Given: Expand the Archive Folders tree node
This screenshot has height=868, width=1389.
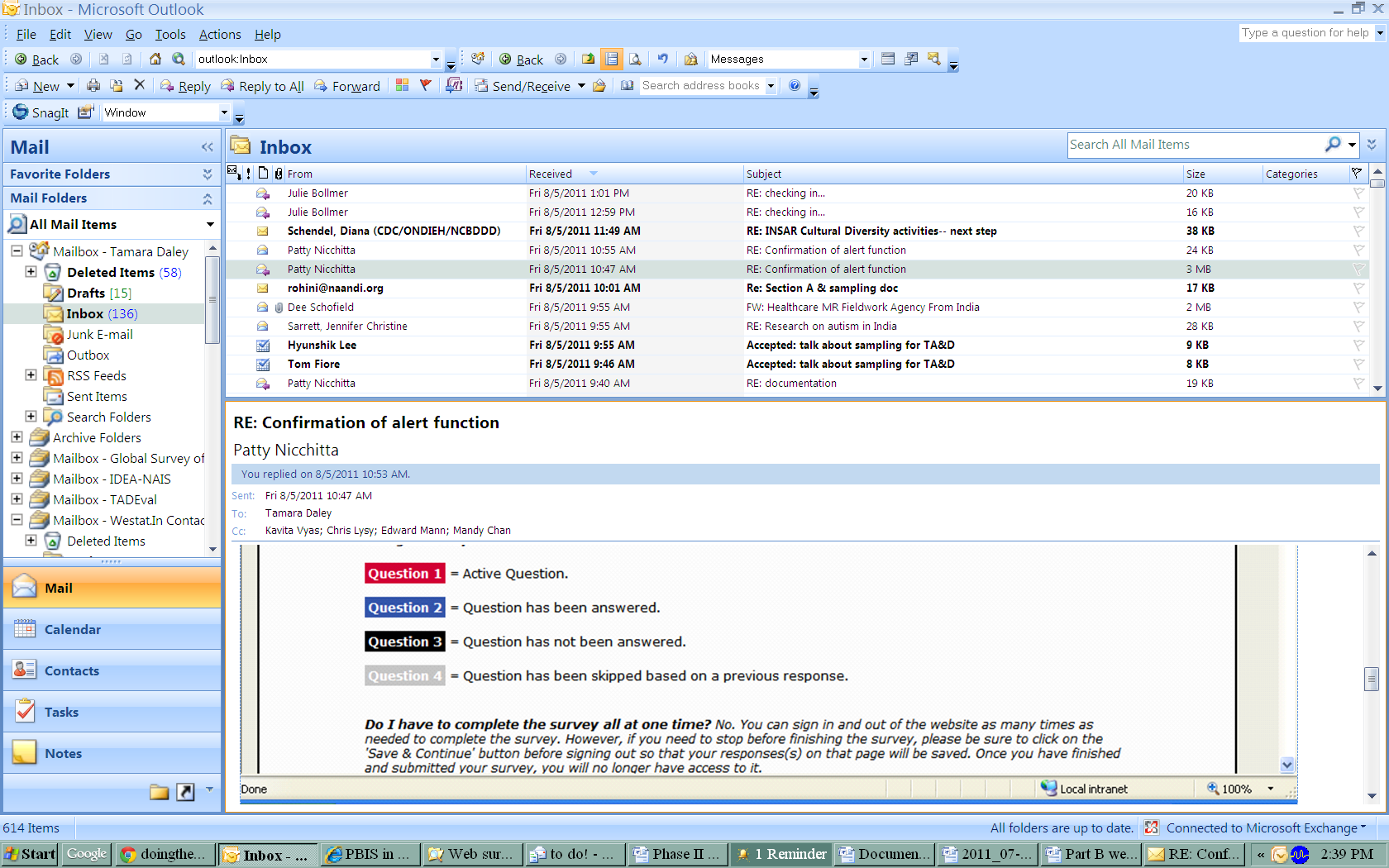Looking at the screenshot, I should click(17, 437).
